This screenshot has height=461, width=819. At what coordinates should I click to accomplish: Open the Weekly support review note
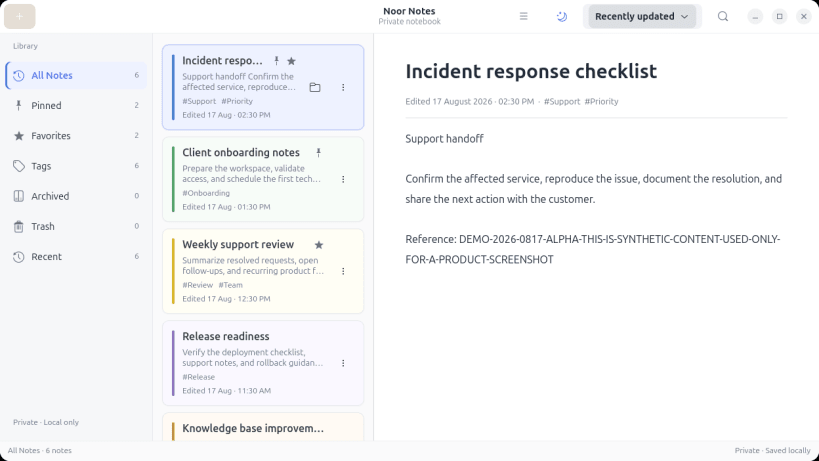(x=263, y=271)
